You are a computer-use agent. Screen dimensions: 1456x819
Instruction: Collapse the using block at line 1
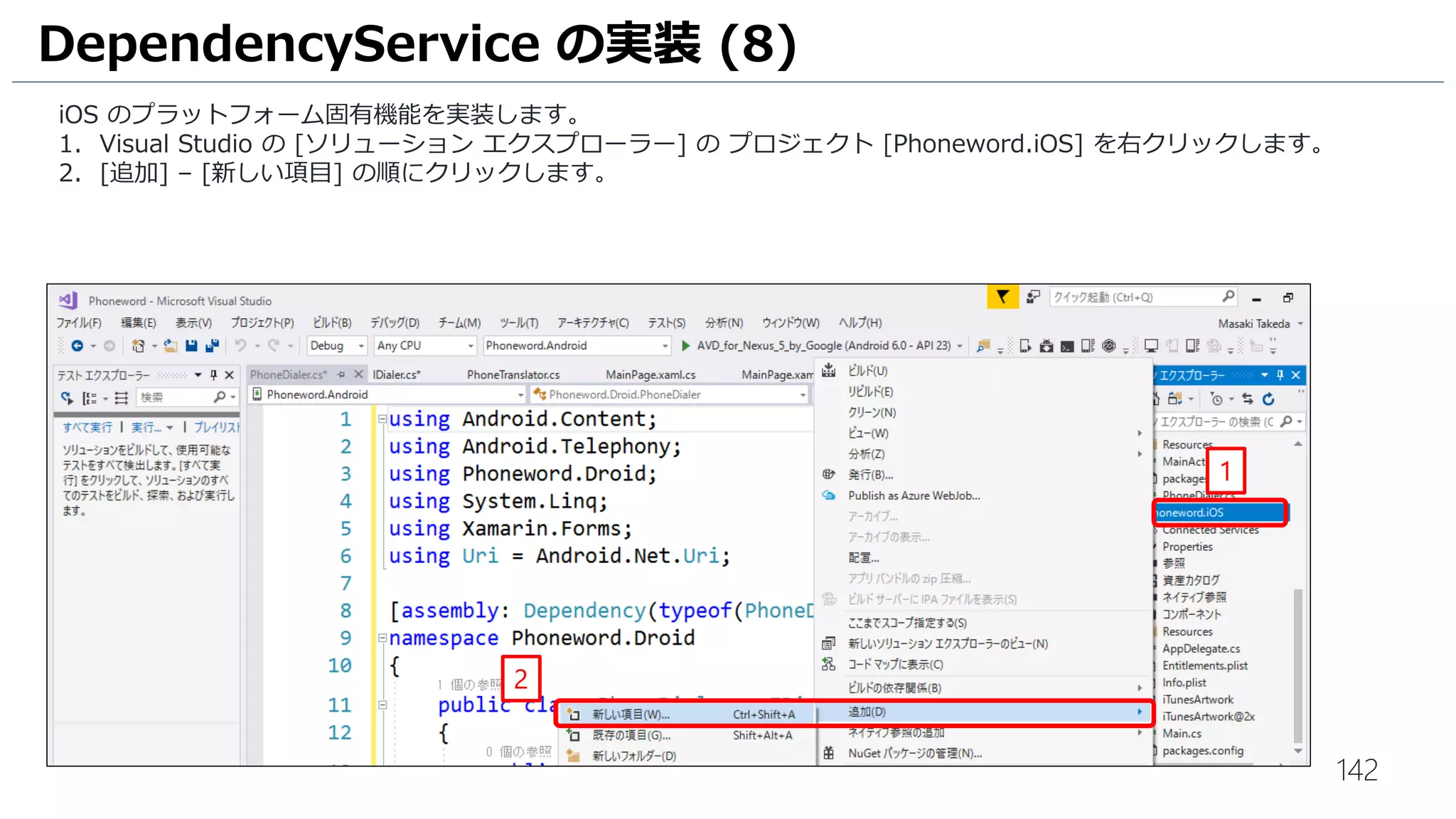[x=382, y=419]
